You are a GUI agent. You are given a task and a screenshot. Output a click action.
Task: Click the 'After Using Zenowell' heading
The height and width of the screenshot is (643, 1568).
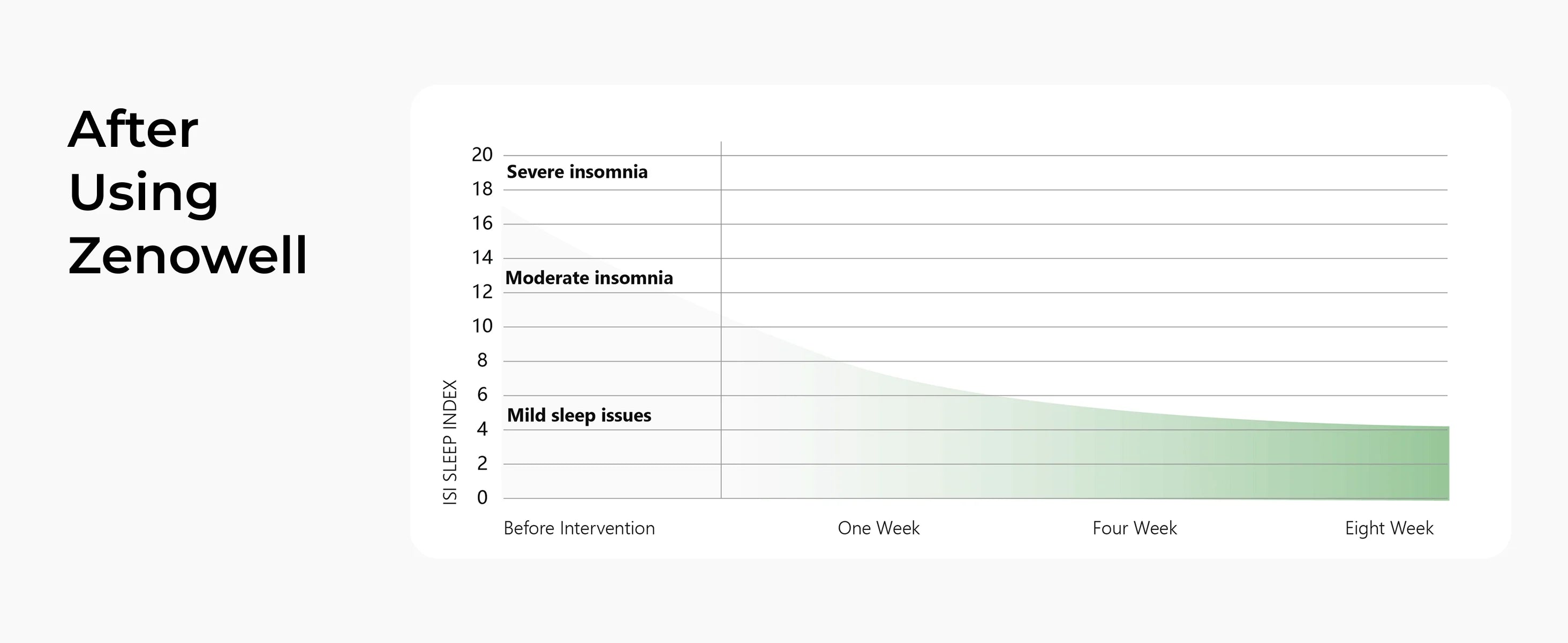point(187,192)
